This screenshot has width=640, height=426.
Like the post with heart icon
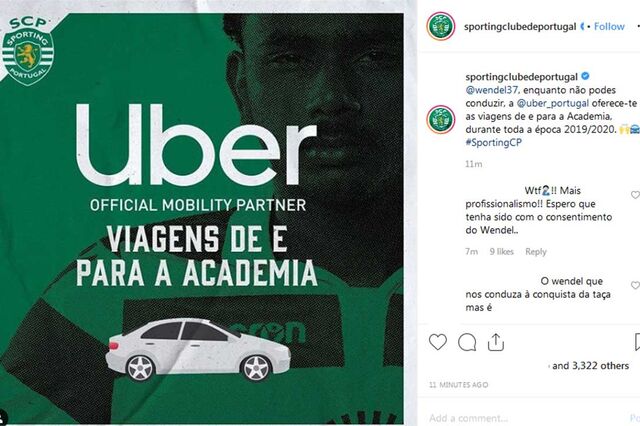438,342
